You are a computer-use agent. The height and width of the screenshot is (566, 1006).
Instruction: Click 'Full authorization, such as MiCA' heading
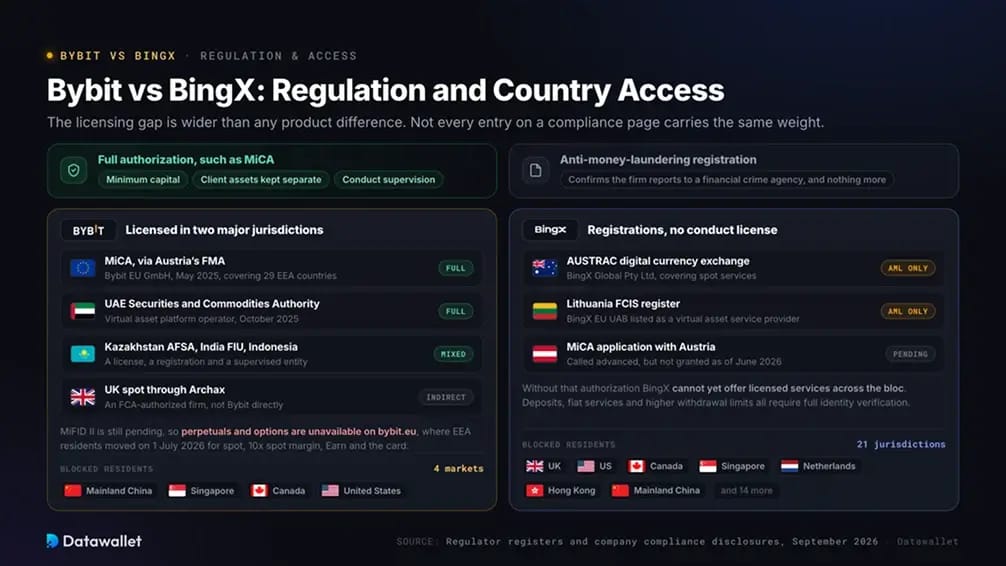(186, 159)
